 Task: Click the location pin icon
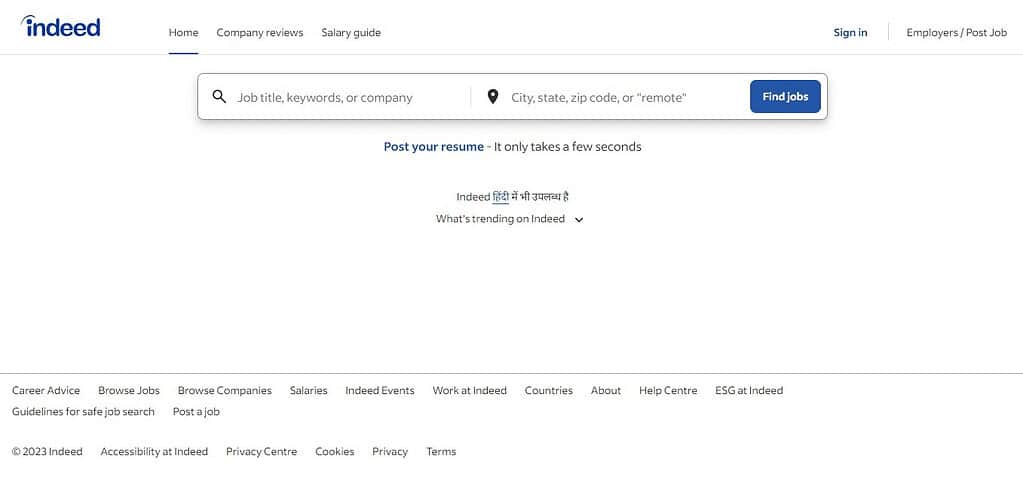click(493, 97)
